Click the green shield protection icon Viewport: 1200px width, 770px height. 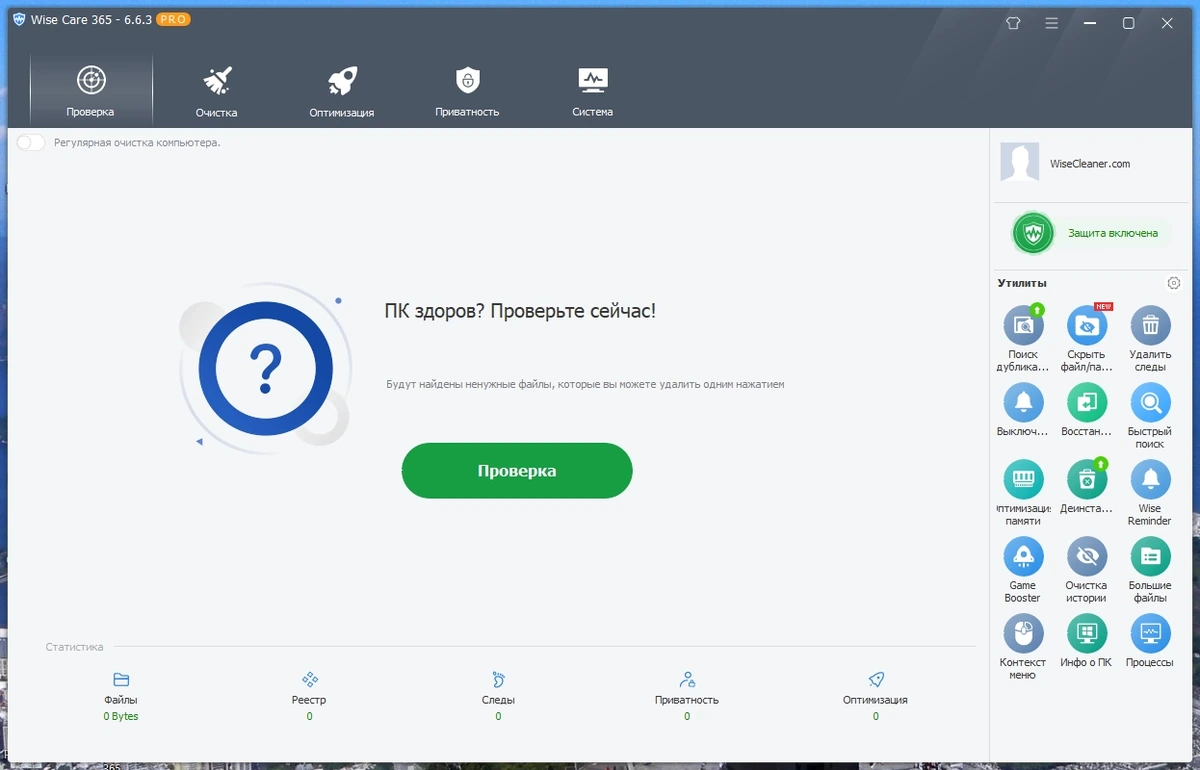pyautogui.click(x=1033, y=234)
